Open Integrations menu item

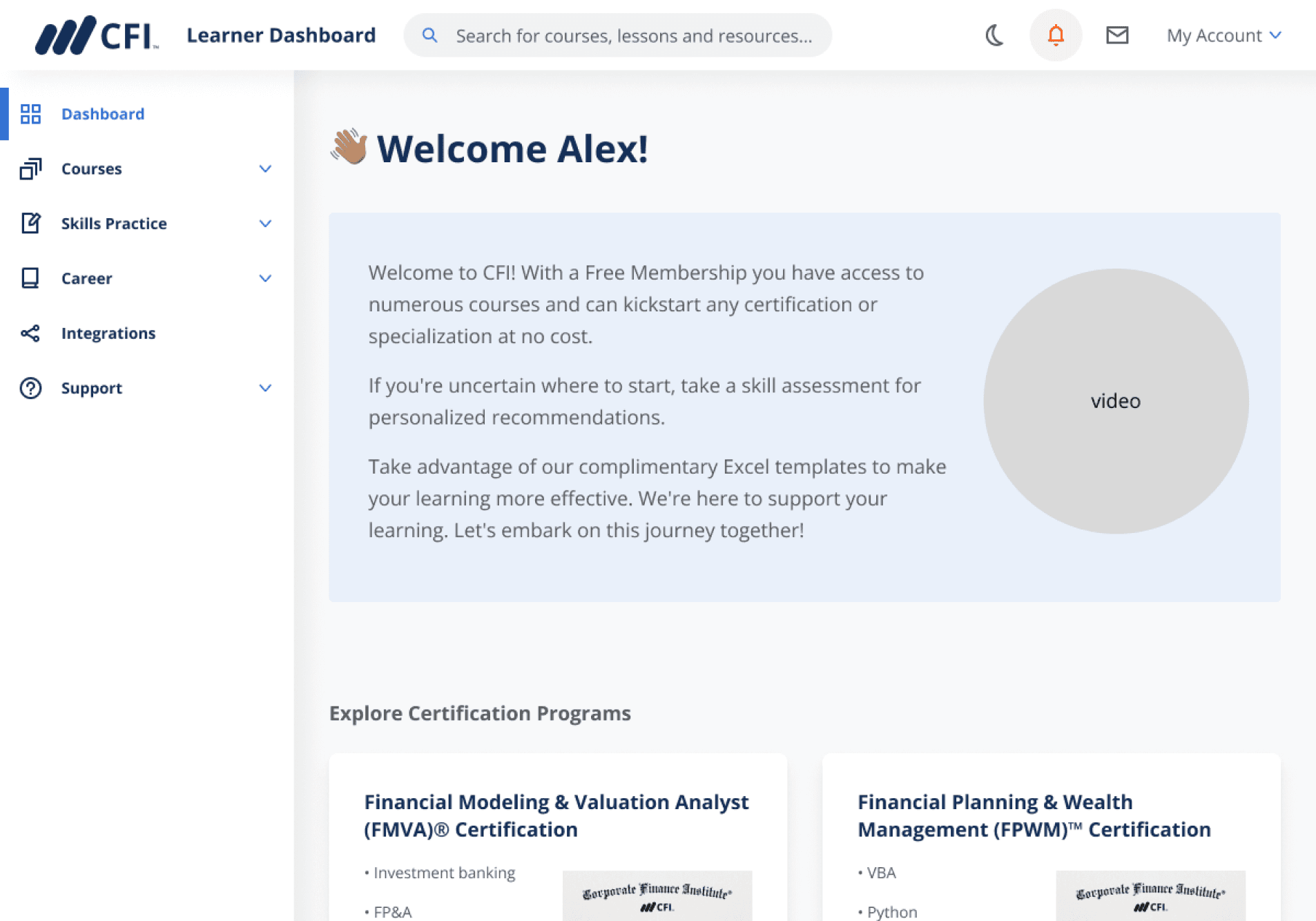point(108,333)
